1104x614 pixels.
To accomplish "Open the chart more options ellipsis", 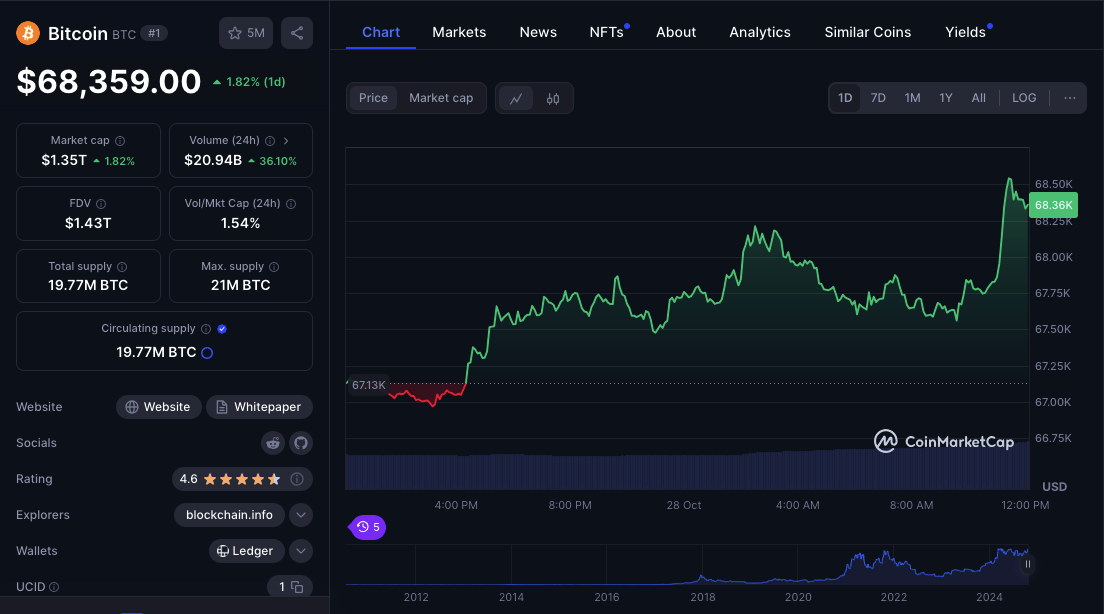I will tap(1070, 98).
